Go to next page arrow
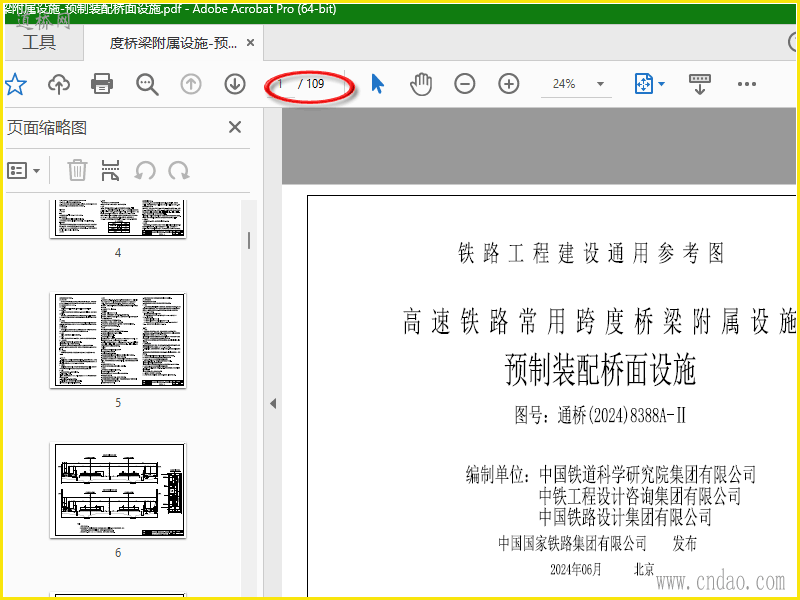Screen dimensions: 800x600 pos(235,84)
